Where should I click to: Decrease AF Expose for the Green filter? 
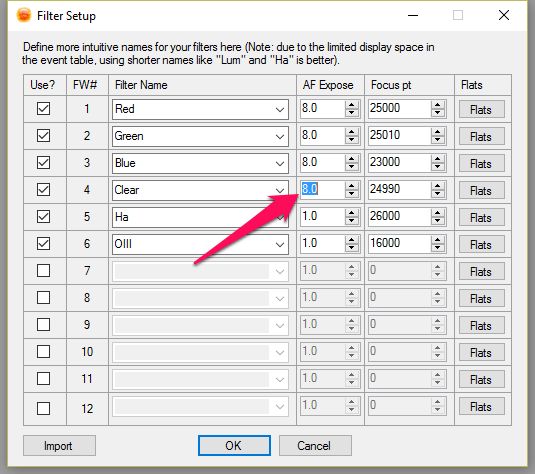click(x=351, y=140)
